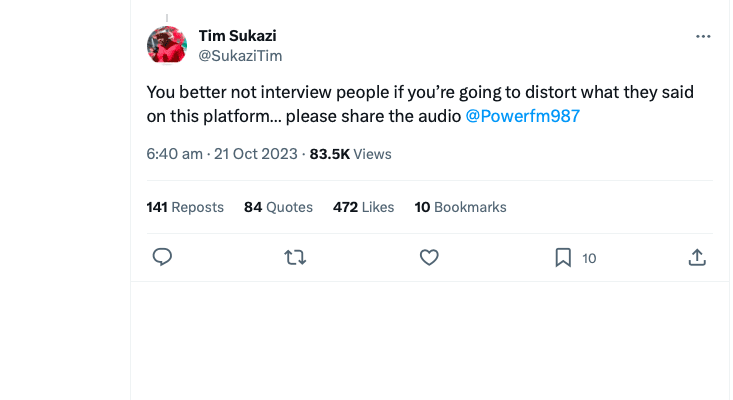Toggle the bookmark icon
Image resolution: width=733 pixels, height=400 pixels.
click(563, 258)
